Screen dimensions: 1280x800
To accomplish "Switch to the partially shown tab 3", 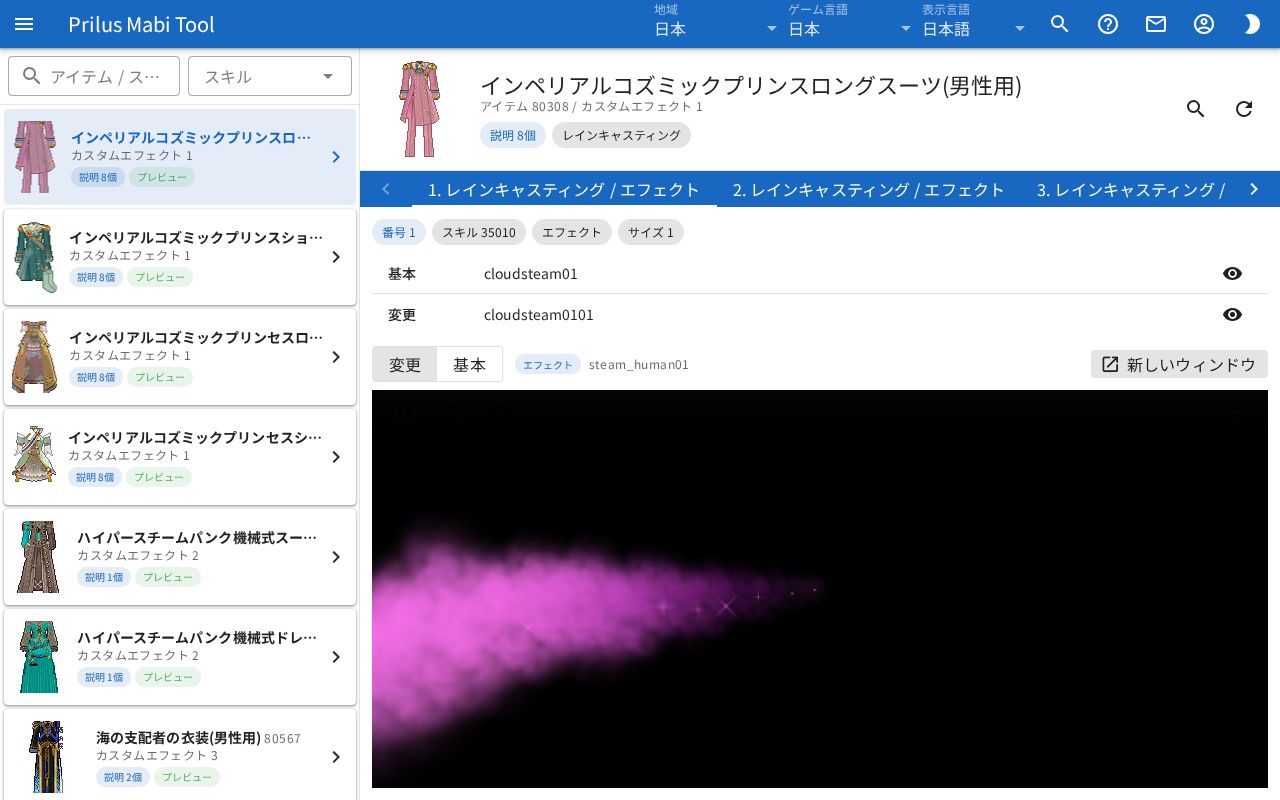I will click(1130, 189).
